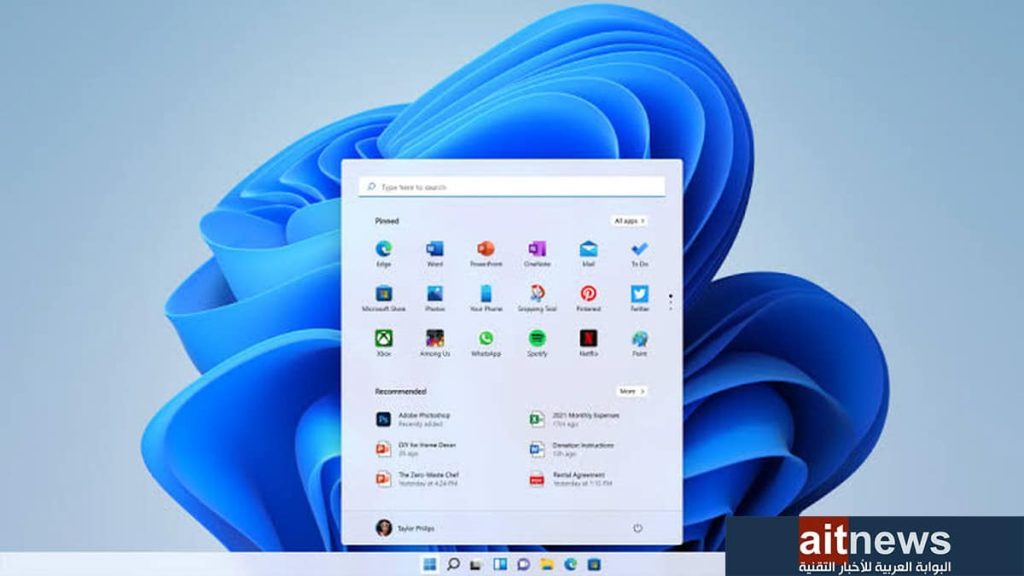
Task: Open Microsoft Store from the Pinned grid
Action: coord(383,298)
